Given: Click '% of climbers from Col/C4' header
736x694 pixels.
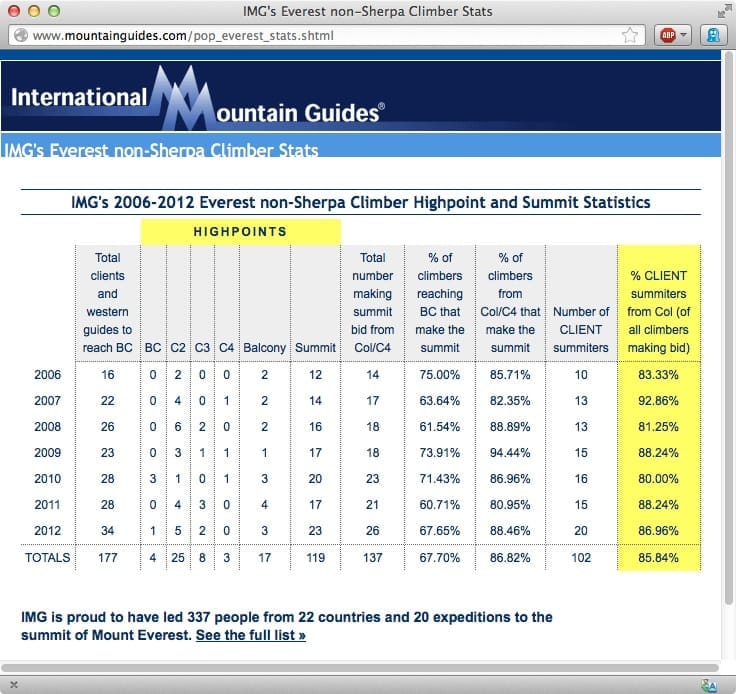Looking at the screenshot, I should point(510,303).
